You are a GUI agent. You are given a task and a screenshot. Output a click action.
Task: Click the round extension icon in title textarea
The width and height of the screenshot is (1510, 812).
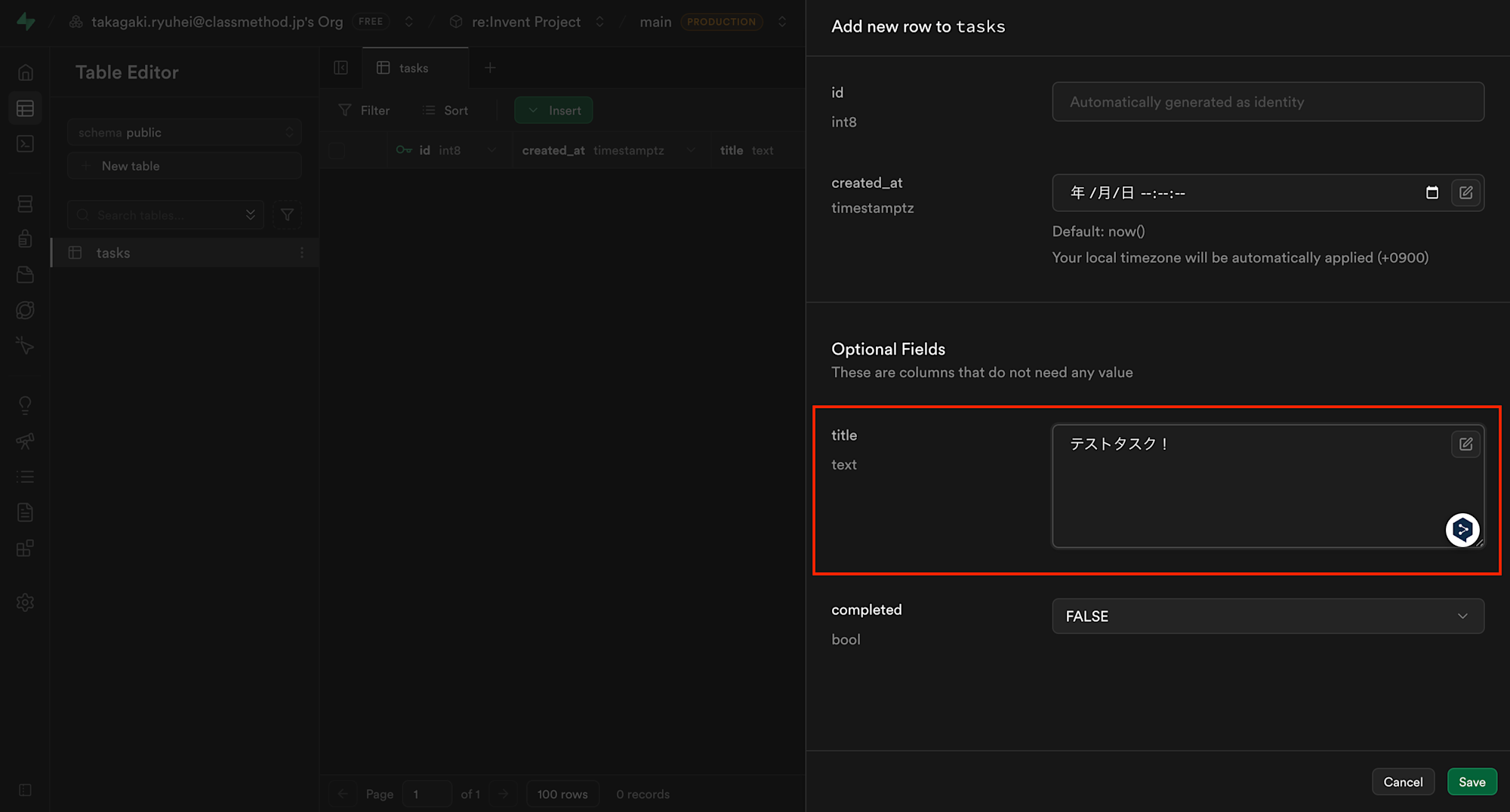pyautogui.click(x=1462, y=530)
